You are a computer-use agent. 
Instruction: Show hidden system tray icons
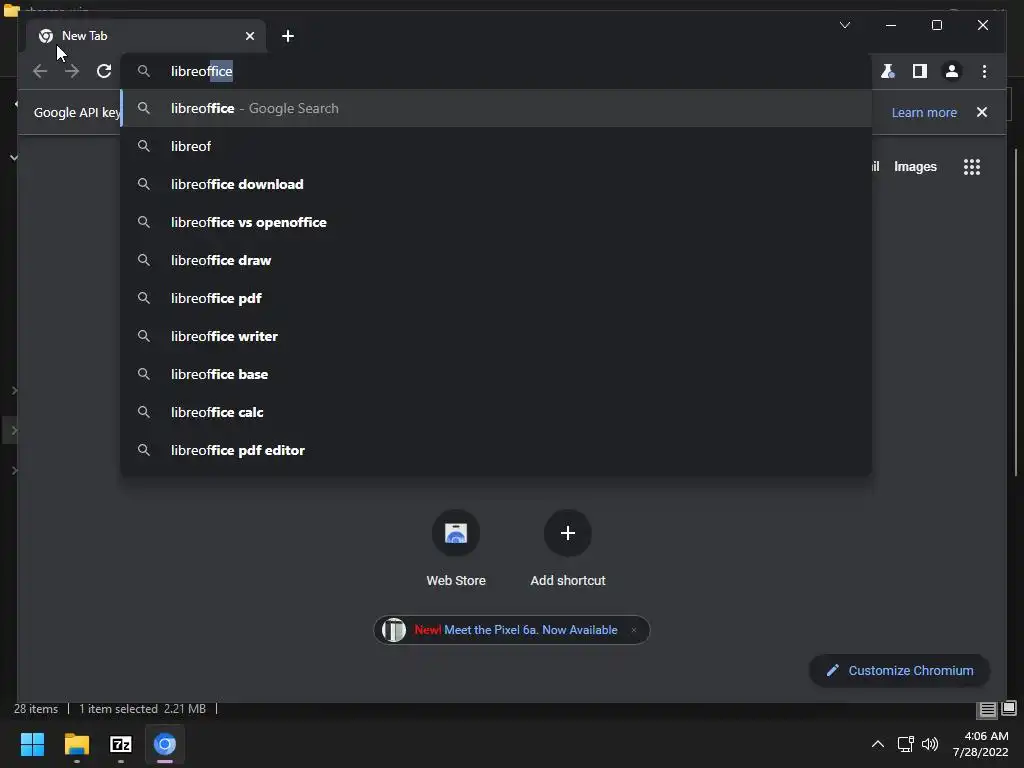tap(878, 744)
